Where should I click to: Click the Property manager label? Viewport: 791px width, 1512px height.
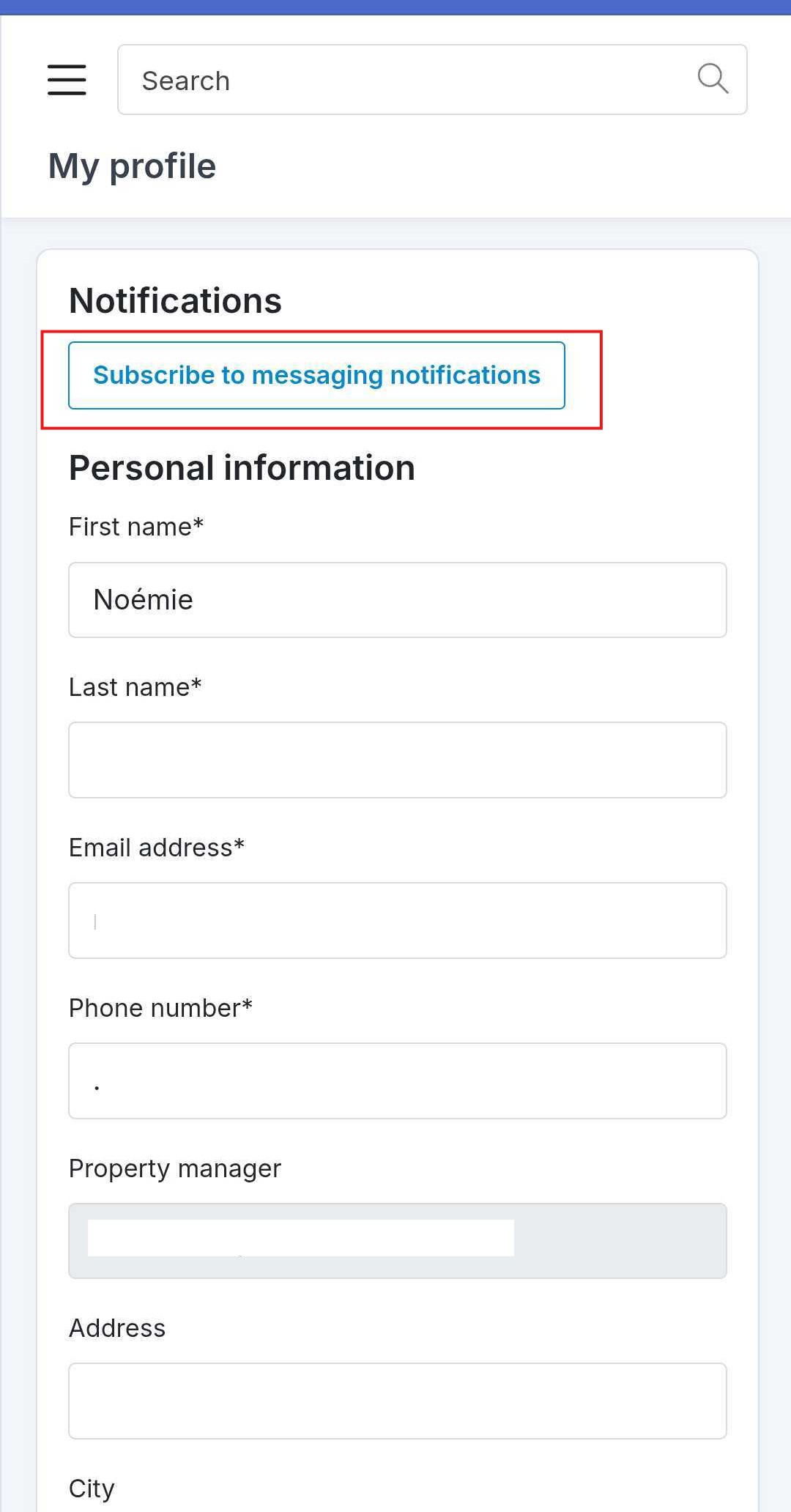tap(175, 1168)
